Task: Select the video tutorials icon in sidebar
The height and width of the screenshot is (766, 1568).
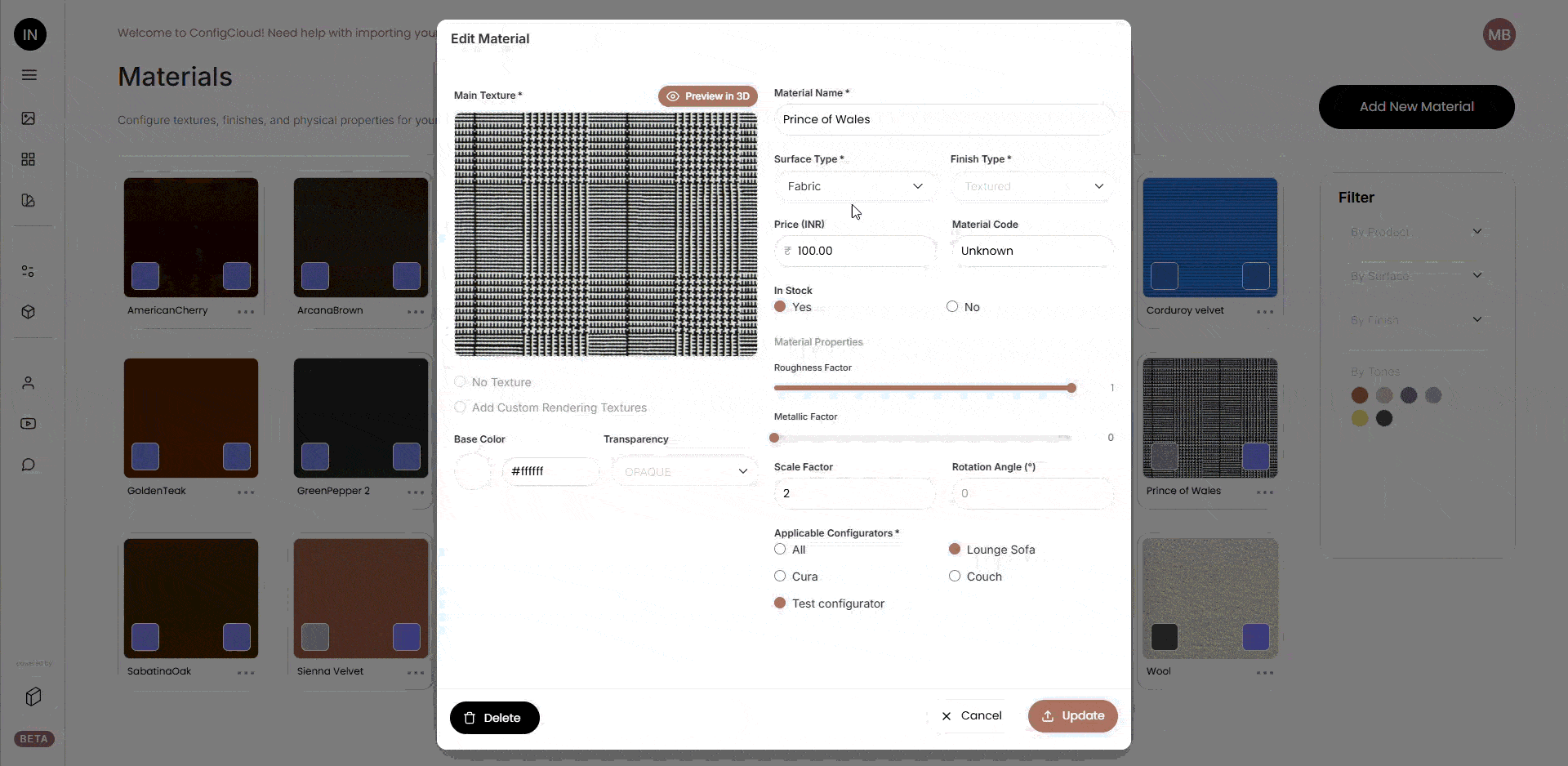Action: pyautogui.click(x=29, y=424)
